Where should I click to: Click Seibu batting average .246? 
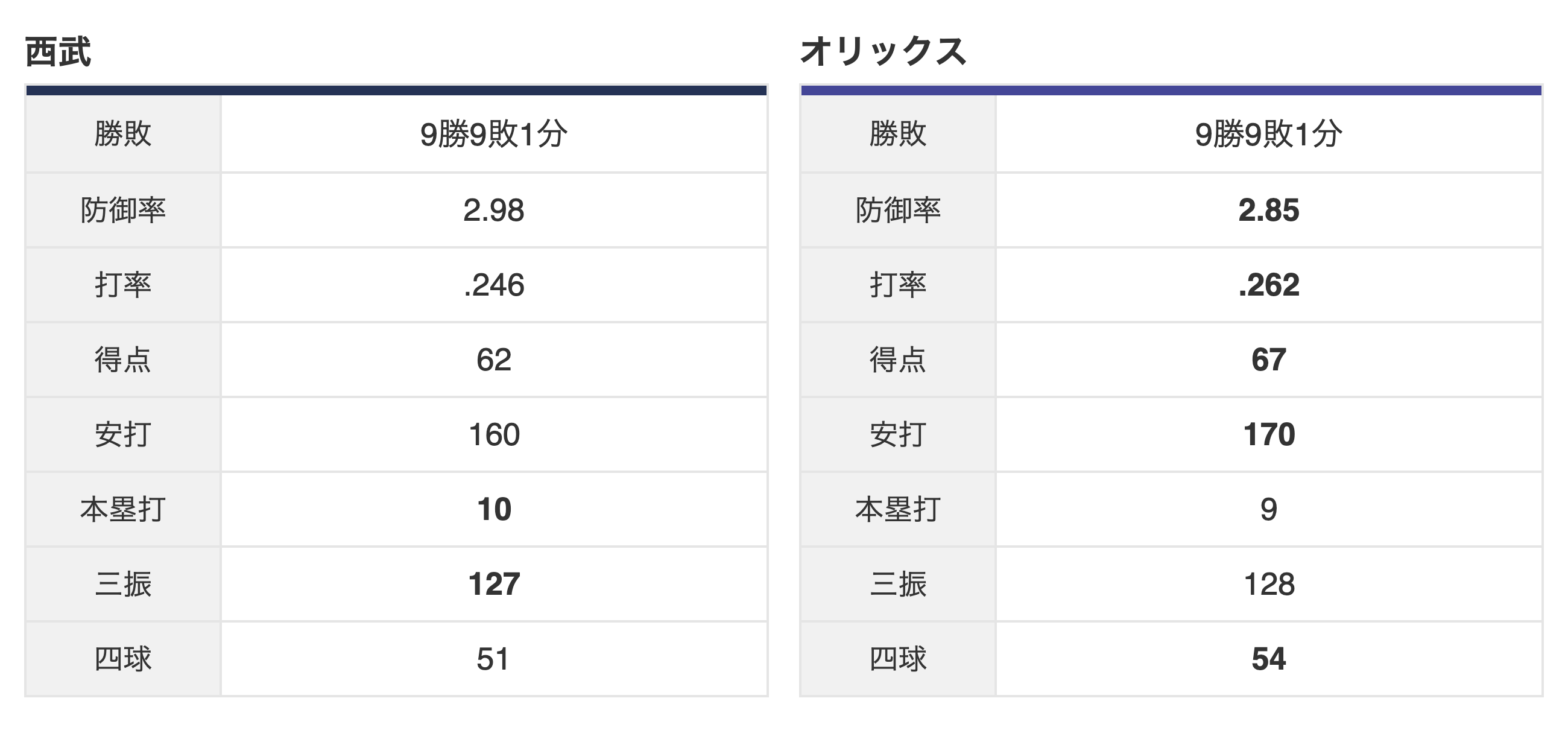point(494,285)
